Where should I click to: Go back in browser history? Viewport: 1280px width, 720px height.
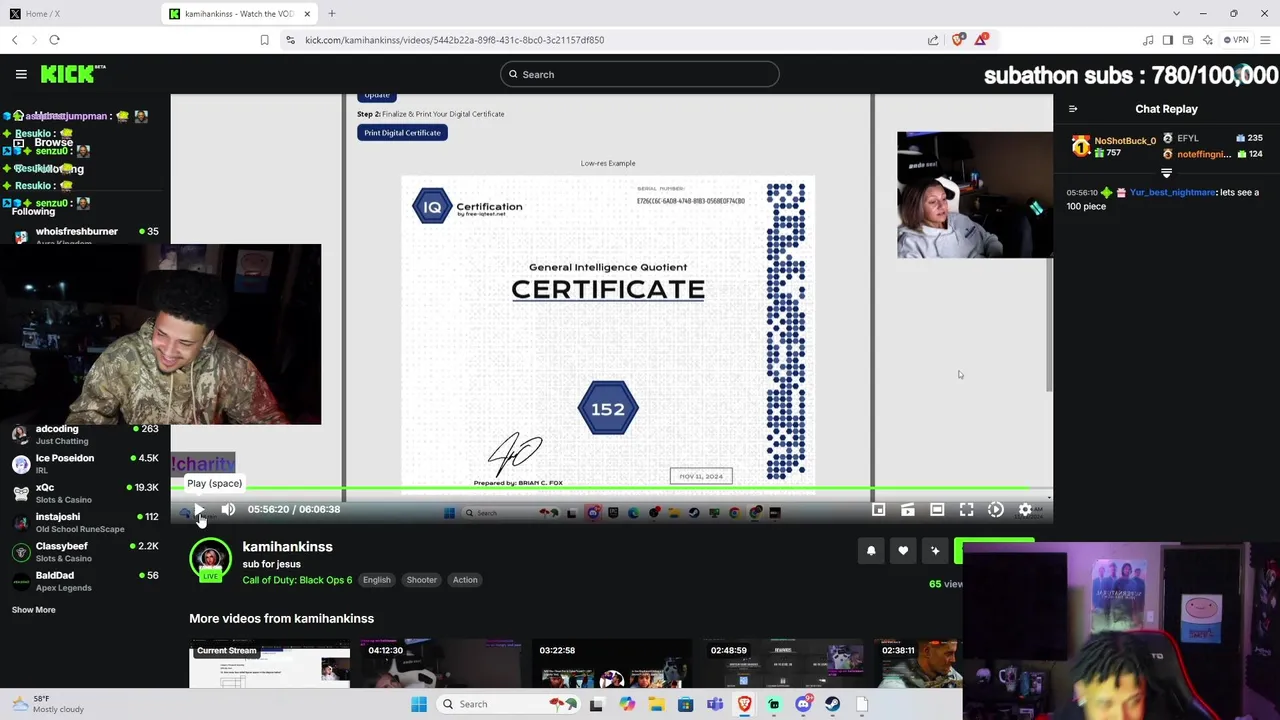pos(15,40)
